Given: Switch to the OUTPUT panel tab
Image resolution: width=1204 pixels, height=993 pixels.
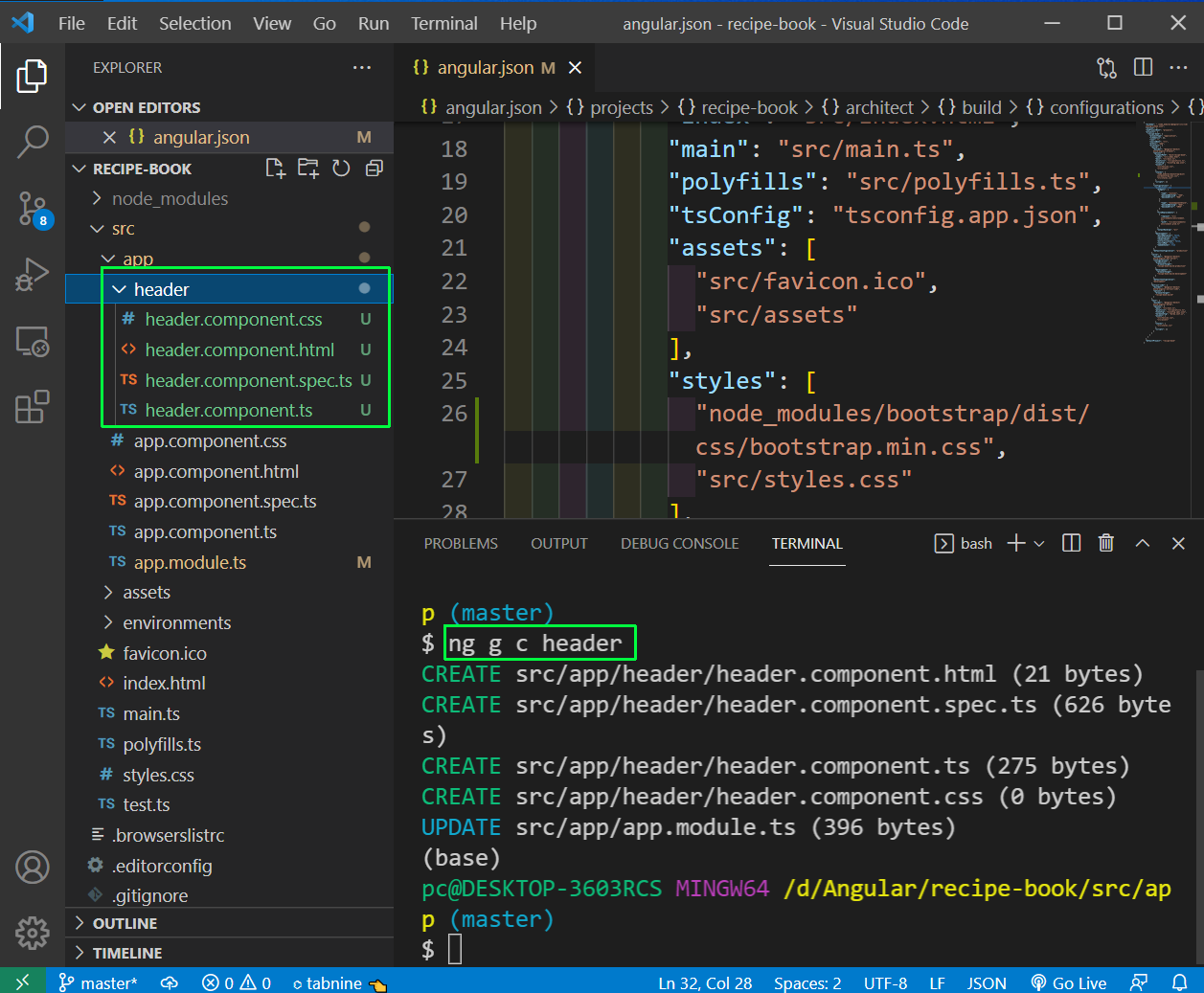Looking at the screenshot, I should point(559,543).
